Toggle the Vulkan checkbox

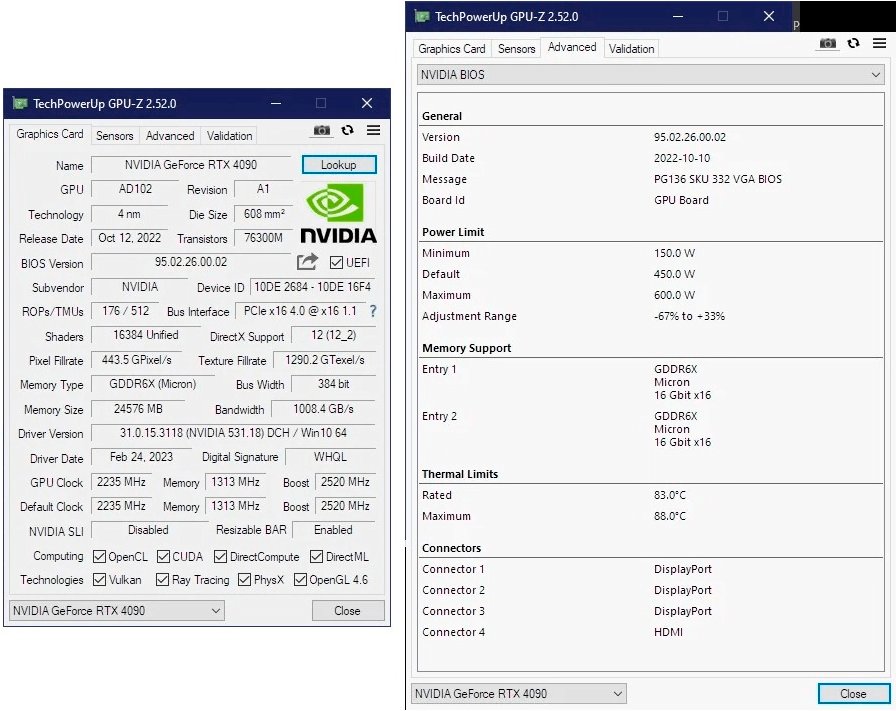[99, 580]
